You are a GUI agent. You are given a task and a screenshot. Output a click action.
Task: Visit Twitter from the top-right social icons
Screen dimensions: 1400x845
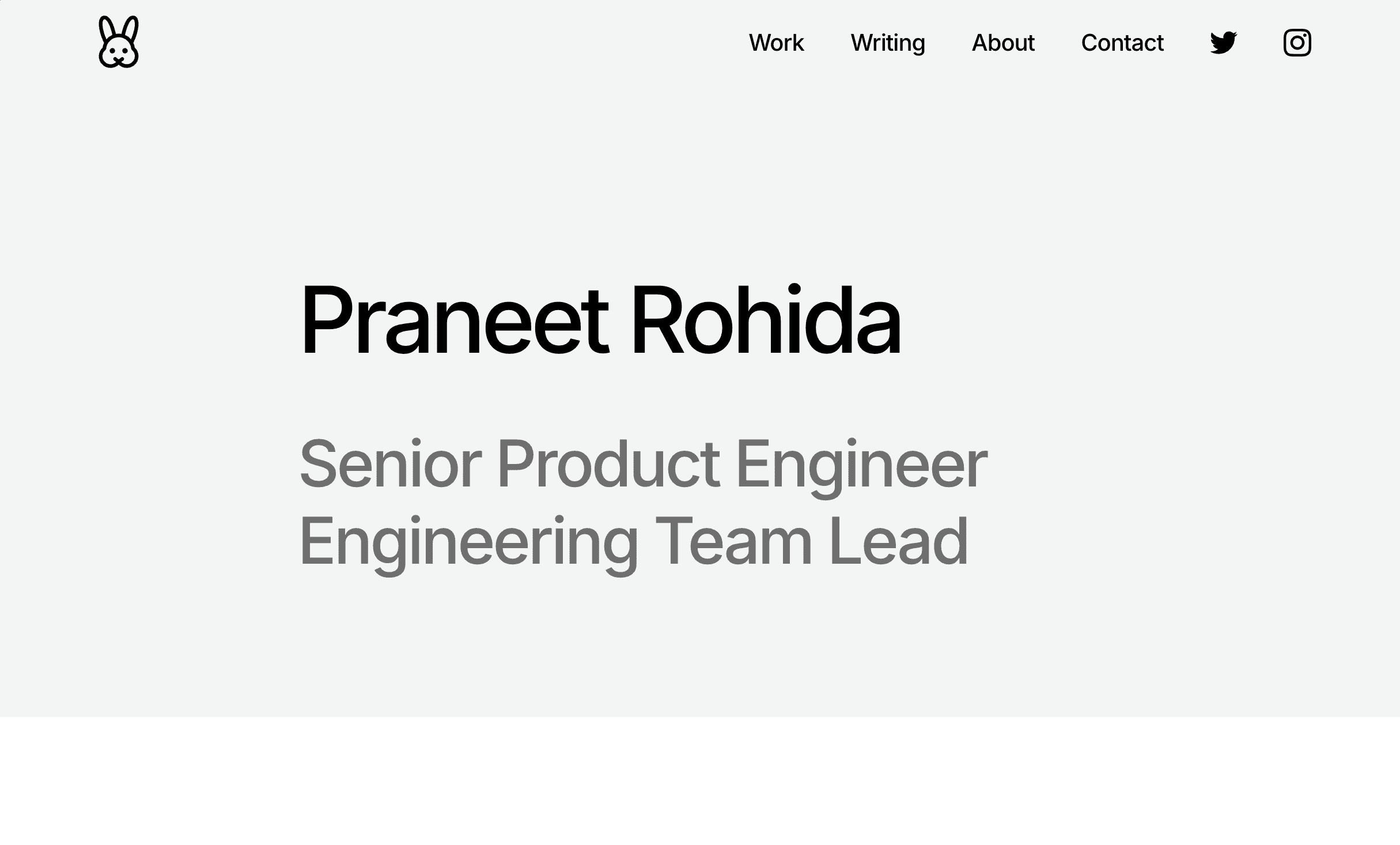point(1223,42)
